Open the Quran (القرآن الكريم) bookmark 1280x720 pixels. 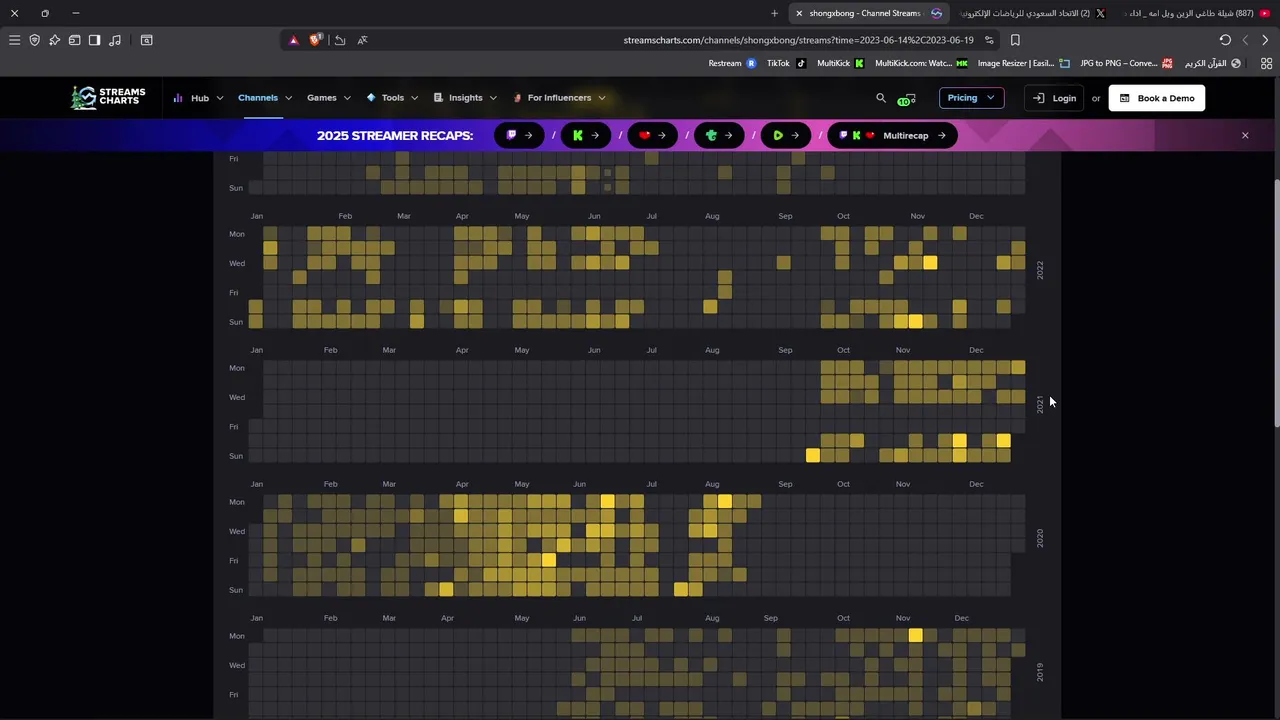coord(1212,63)
